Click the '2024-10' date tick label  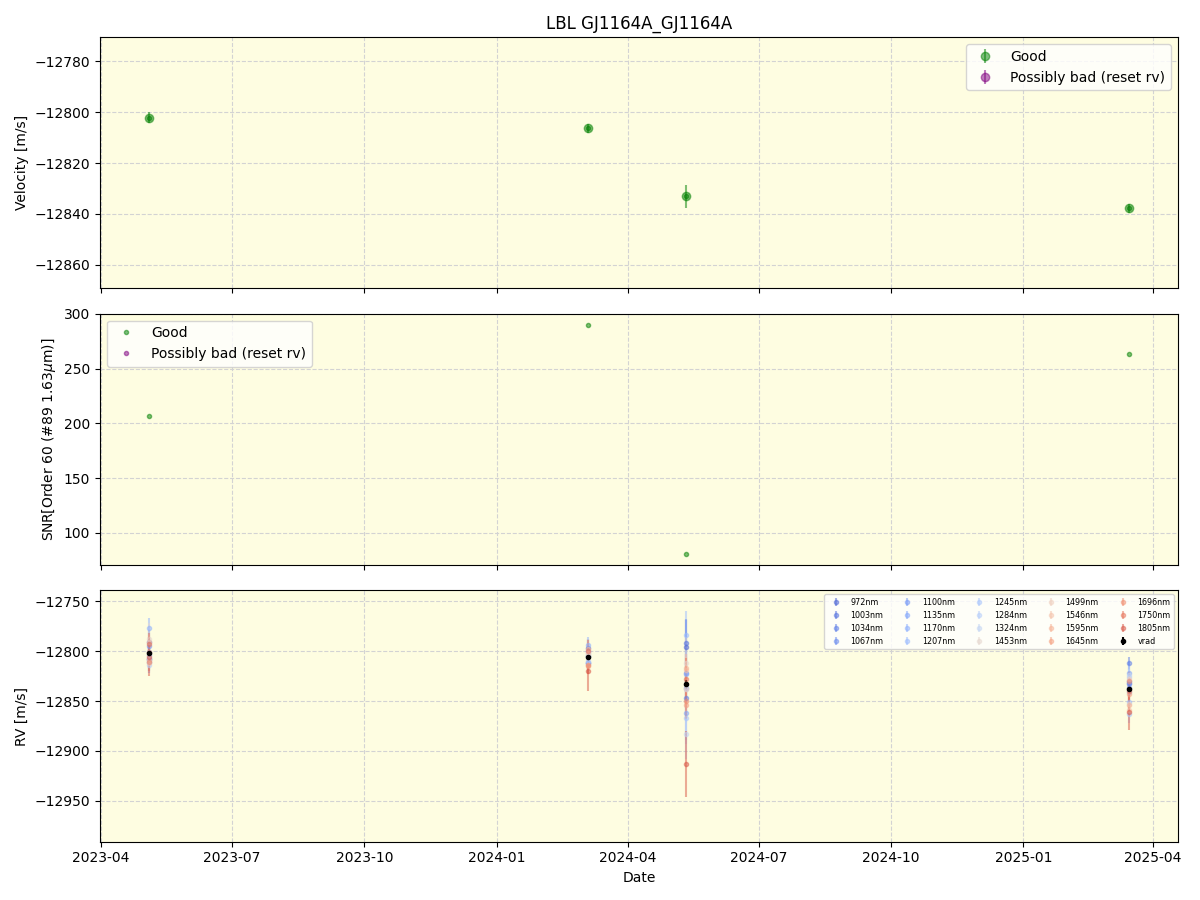tap(891, 856)
